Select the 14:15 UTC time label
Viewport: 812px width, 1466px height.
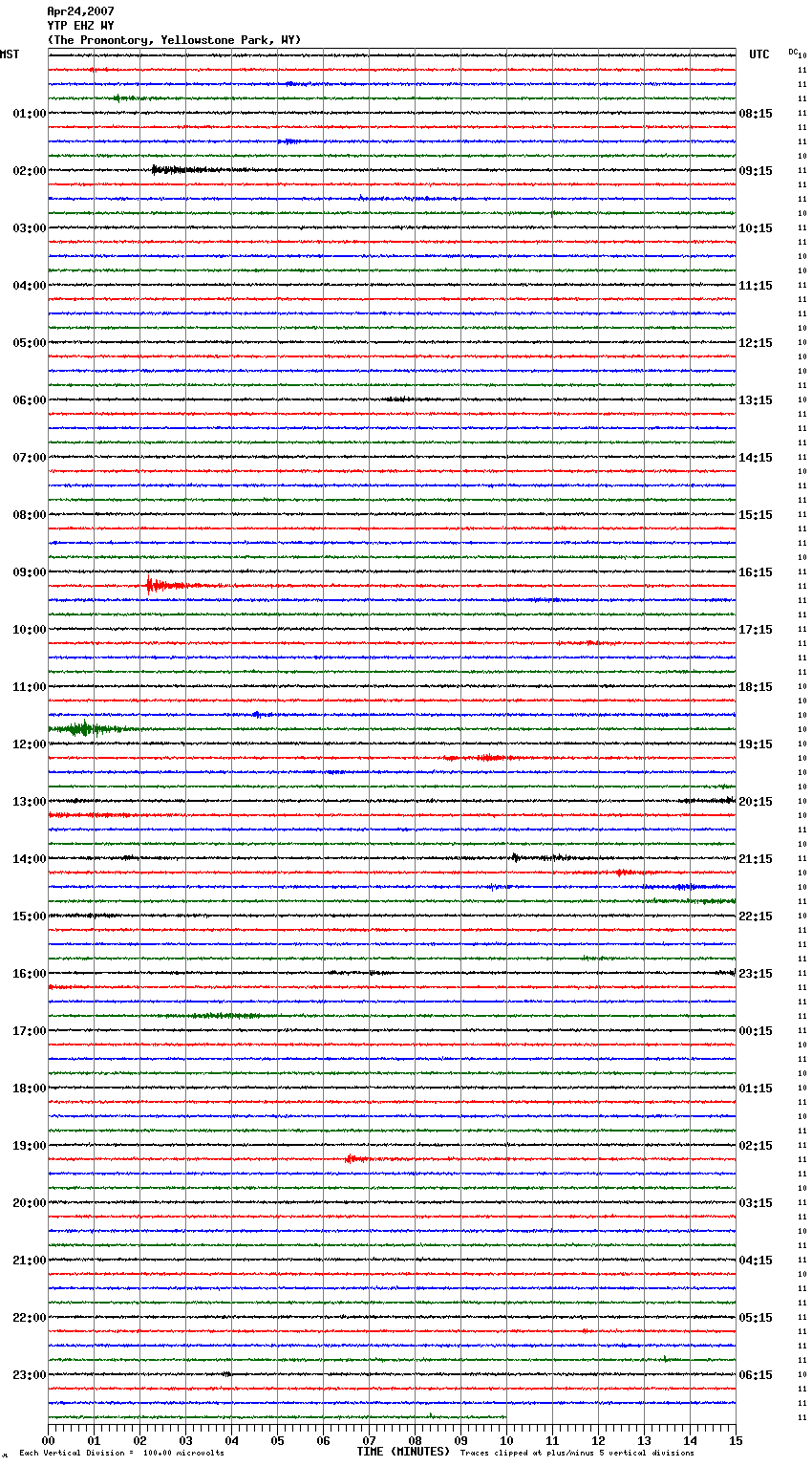pyautogui.click(x=756, y=458)
